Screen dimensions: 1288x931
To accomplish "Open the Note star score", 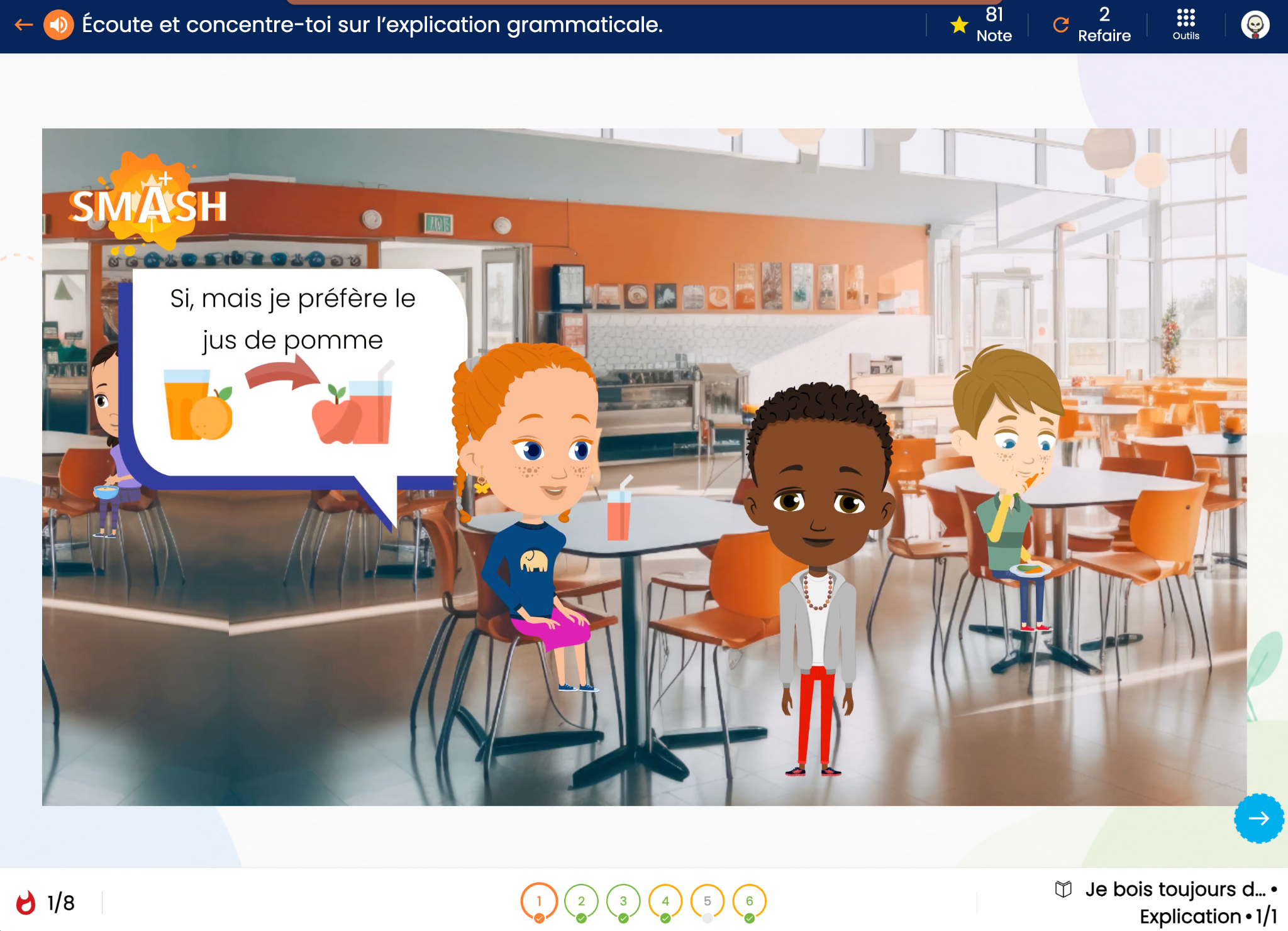I will pyautogui.click(x=959, y=25).
